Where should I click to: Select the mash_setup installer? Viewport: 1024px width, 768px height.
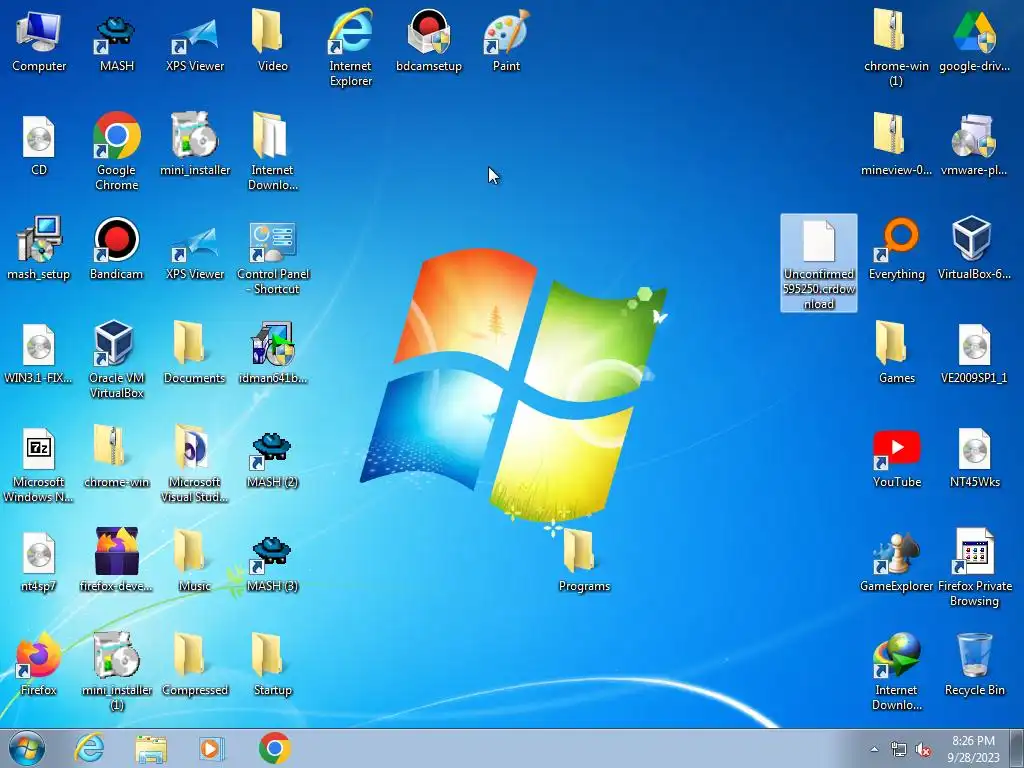(x=39, y=249)
